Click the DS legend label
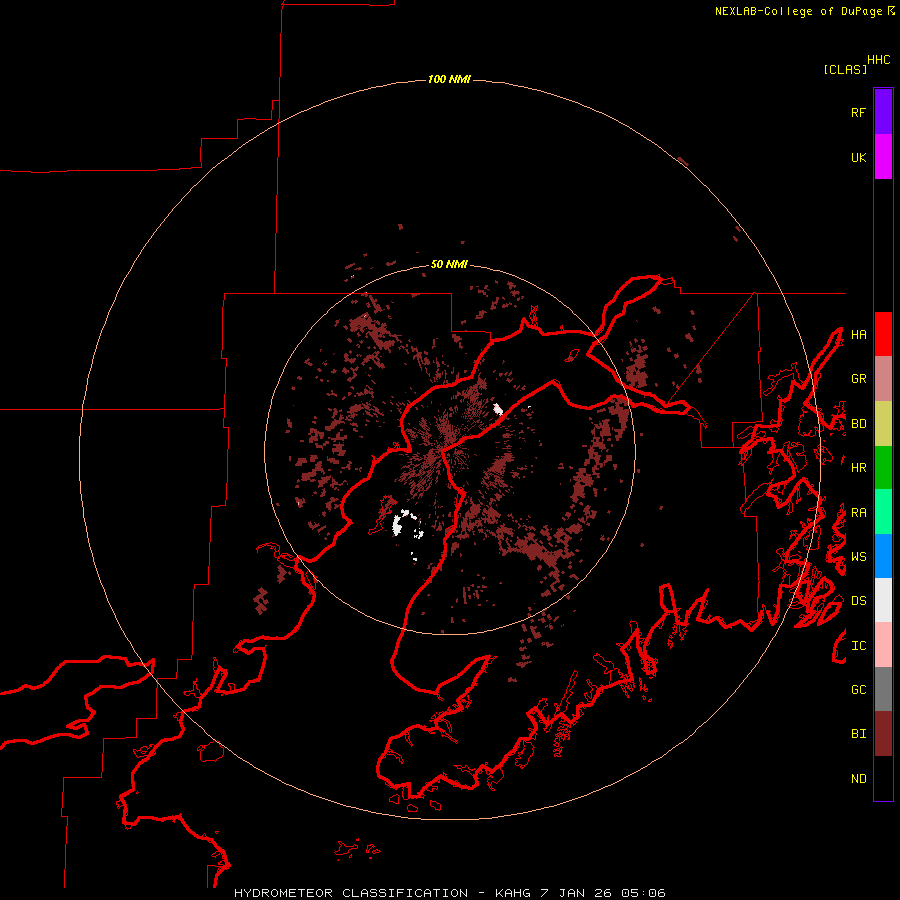Screen dimensions: 900x900 [x=858, y=601]
